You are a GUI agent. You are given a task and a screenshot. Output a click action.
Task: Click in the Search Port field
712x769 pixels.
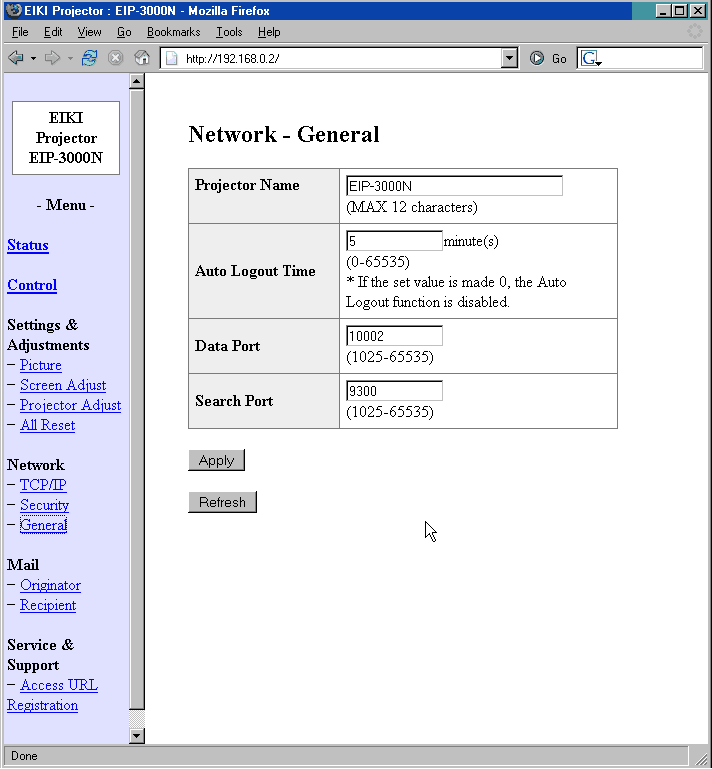coord(394,391)
